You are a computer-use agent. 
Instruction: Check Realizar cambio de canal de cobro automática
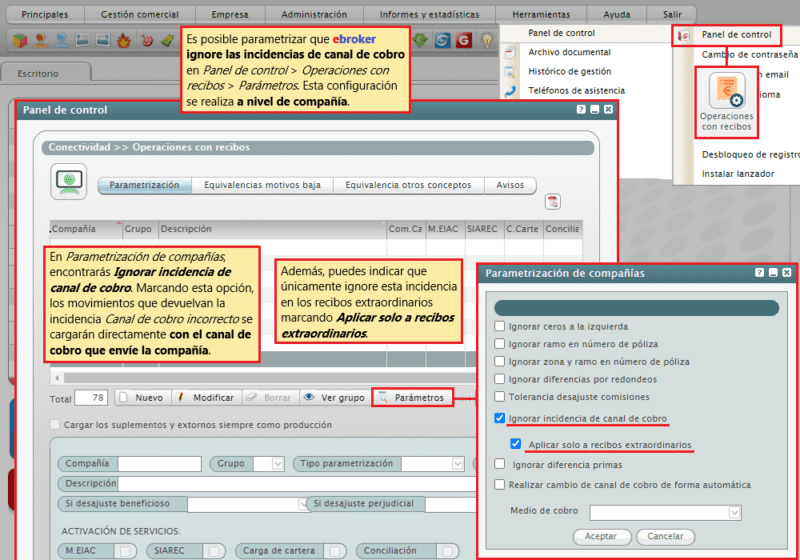(499, 485)
